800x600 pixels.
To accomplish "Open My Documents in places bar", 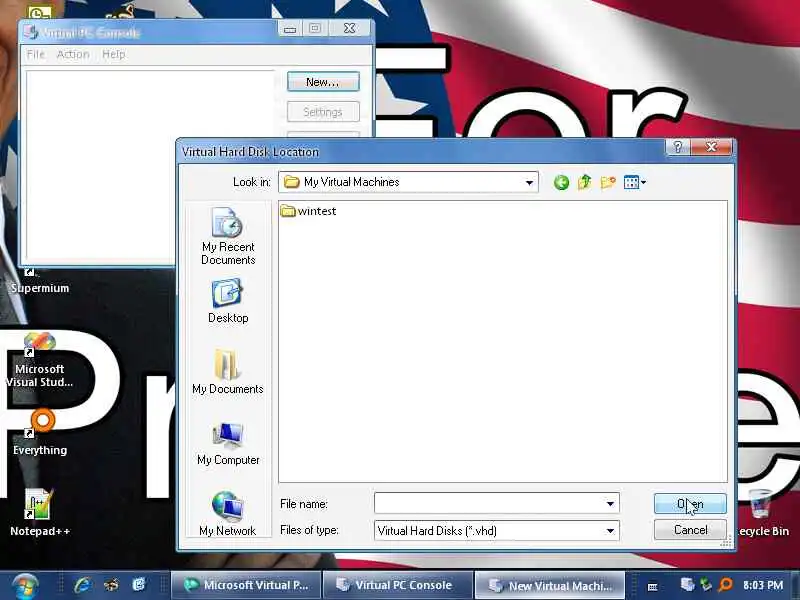I will pyautogui.click(x=228, y=372).
